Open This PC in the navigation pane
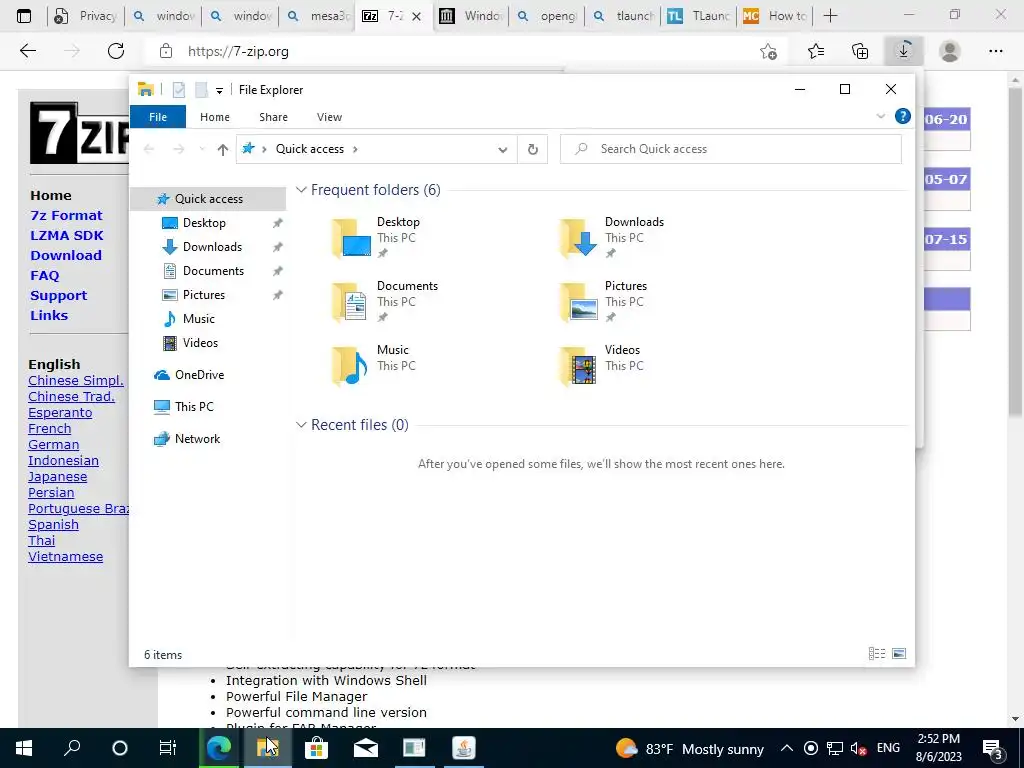Image resolution: width=1024 pixels, height=768 pixels. (x=193, y=407)
